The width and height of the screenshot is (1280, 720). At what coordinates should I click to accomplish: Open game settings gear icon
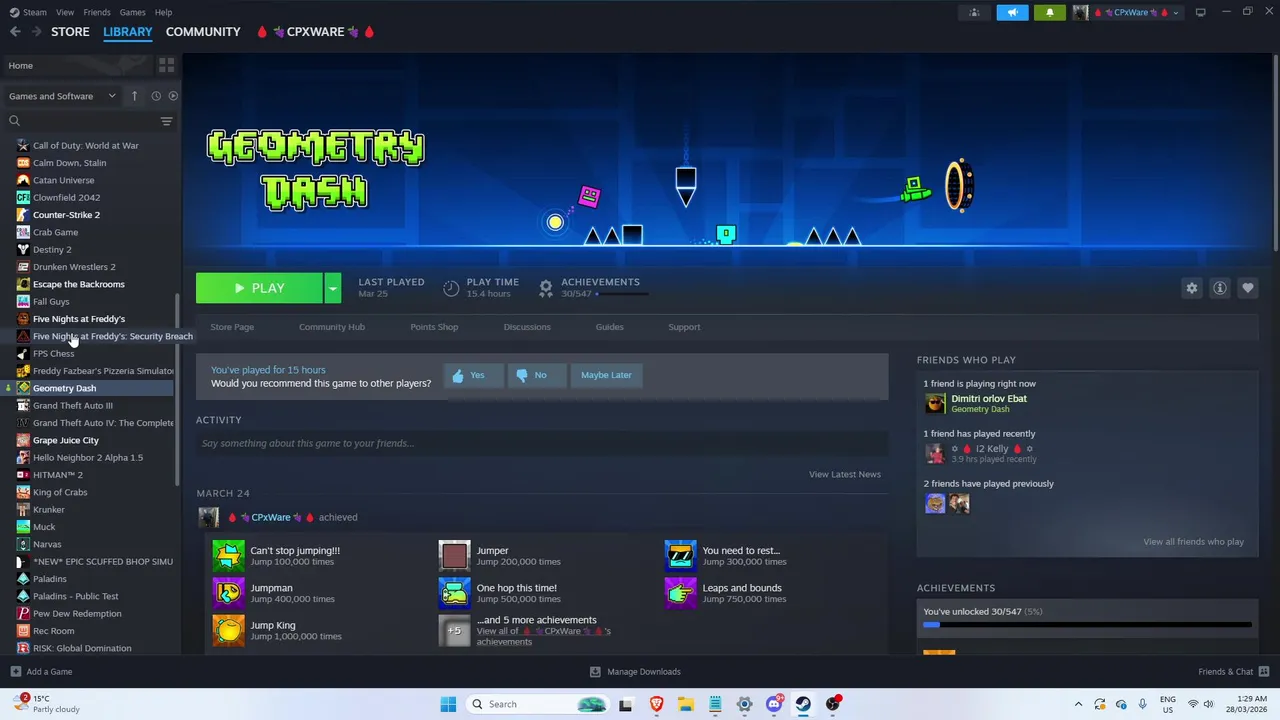tap(1191, 288)
